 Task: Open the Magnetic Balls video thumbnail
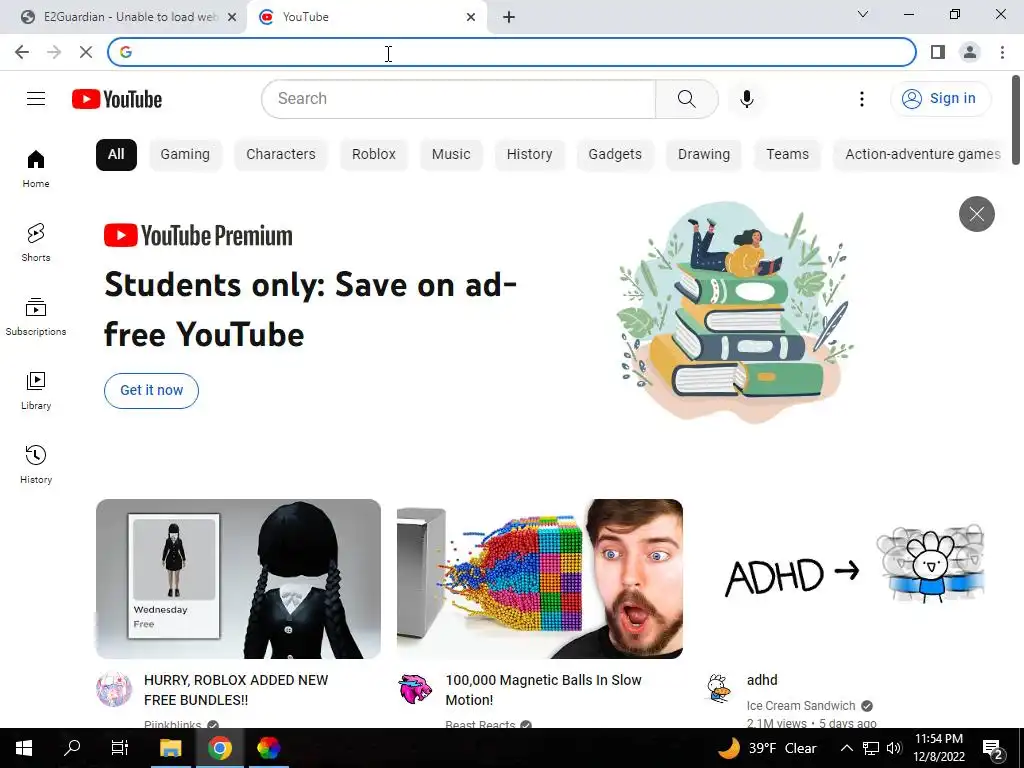coord(540,579)
